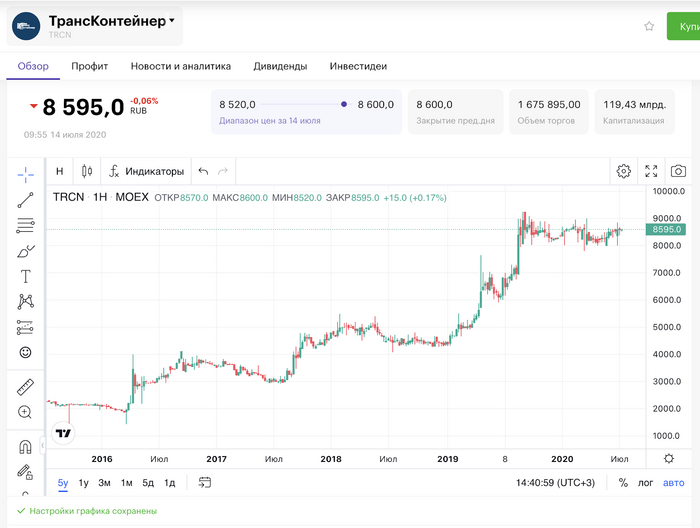
Task: Open the Индикаторы indicators menu
Action: click(x=146, y=171)
